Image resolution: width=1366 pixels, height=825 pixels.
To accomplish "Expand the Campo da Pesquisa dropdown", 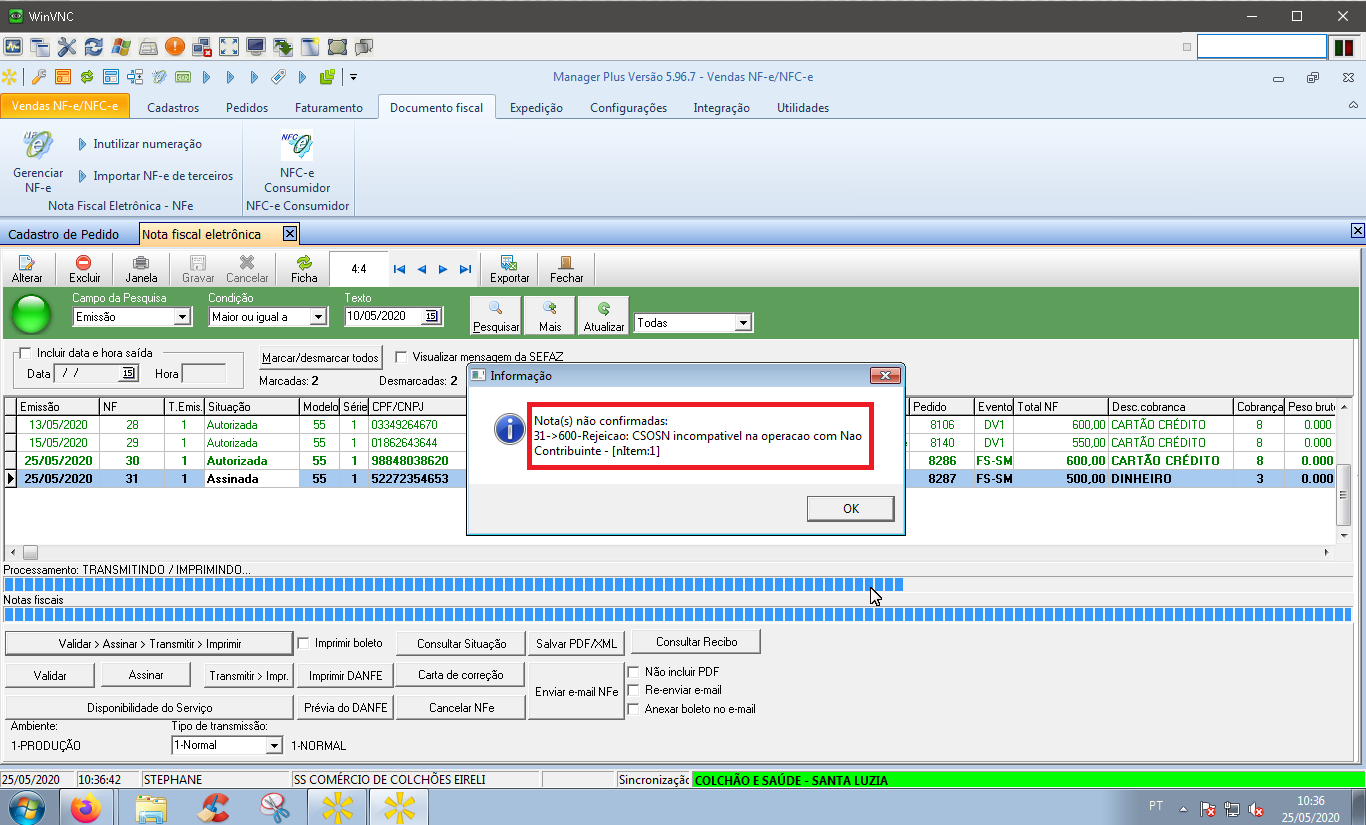I will click(x=182, y=317).
